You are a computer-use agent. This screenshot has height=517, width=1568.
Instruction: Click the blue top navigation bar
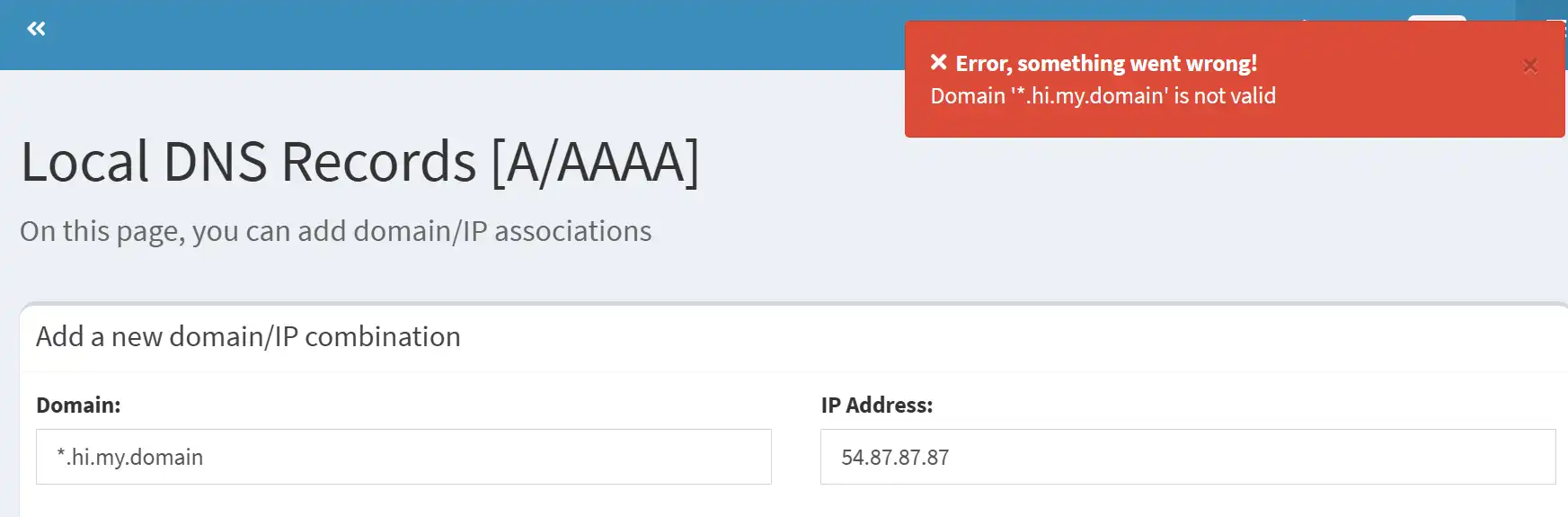pyautogui.click(x=449, y=34)
